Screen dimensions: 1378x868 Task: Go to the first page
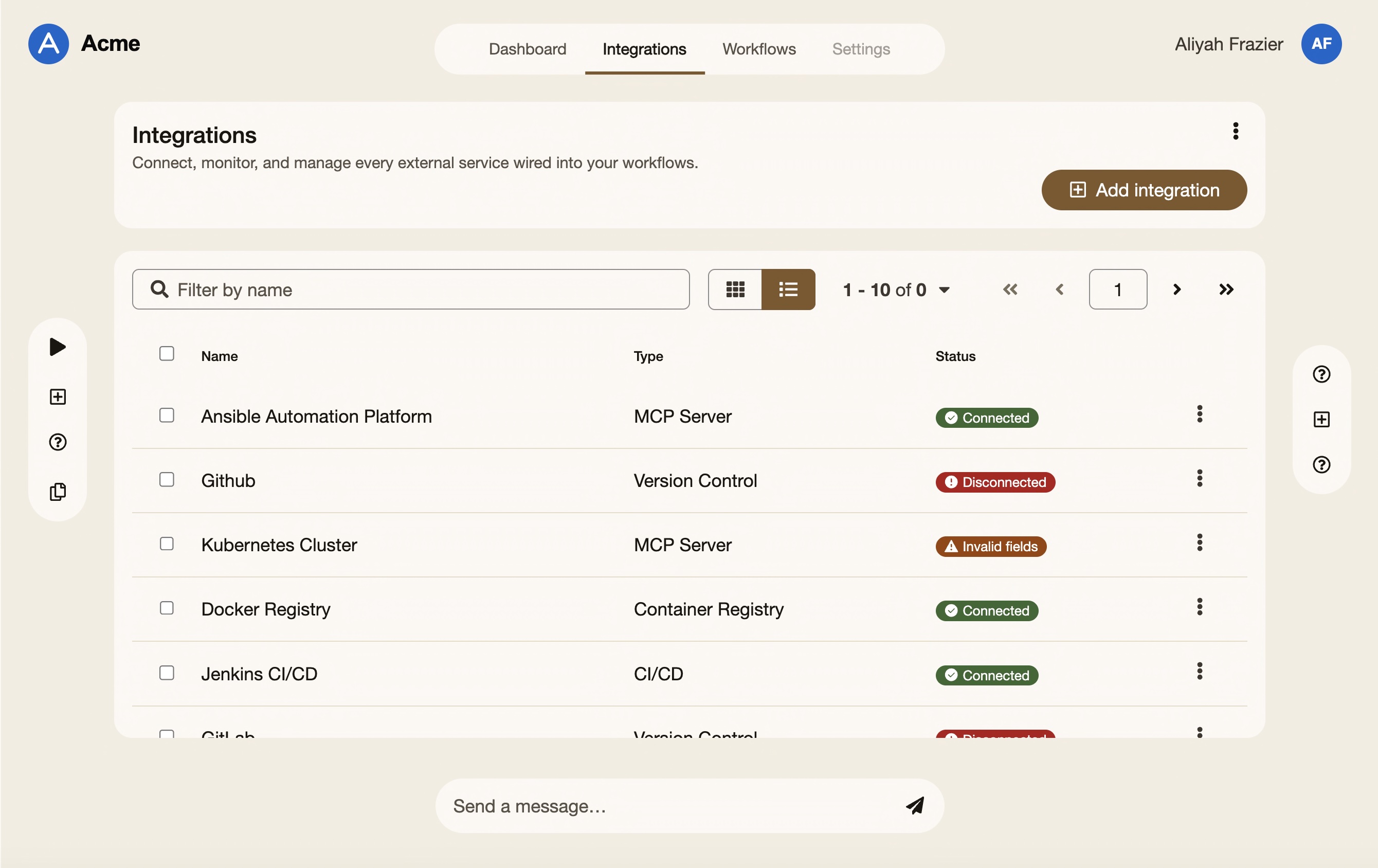(1010, 290)
